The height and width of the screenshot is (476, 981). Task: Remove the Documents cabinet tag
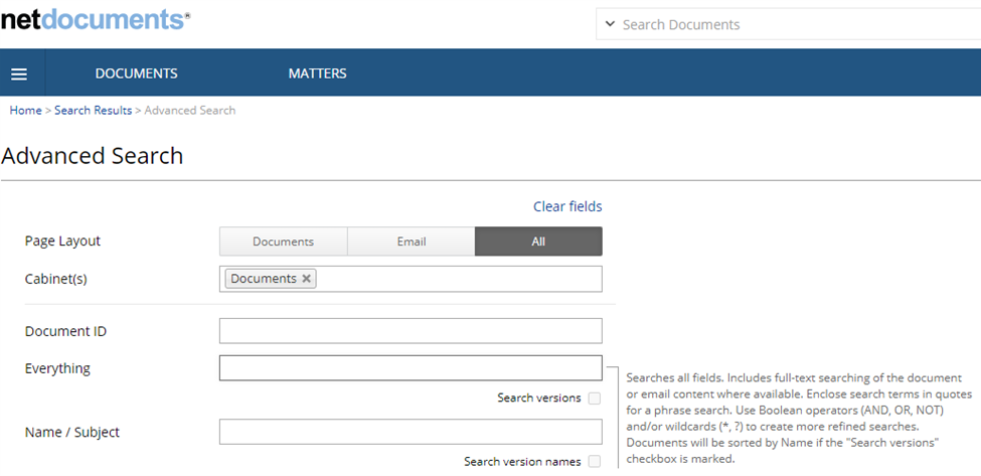(x=307, y=279)
